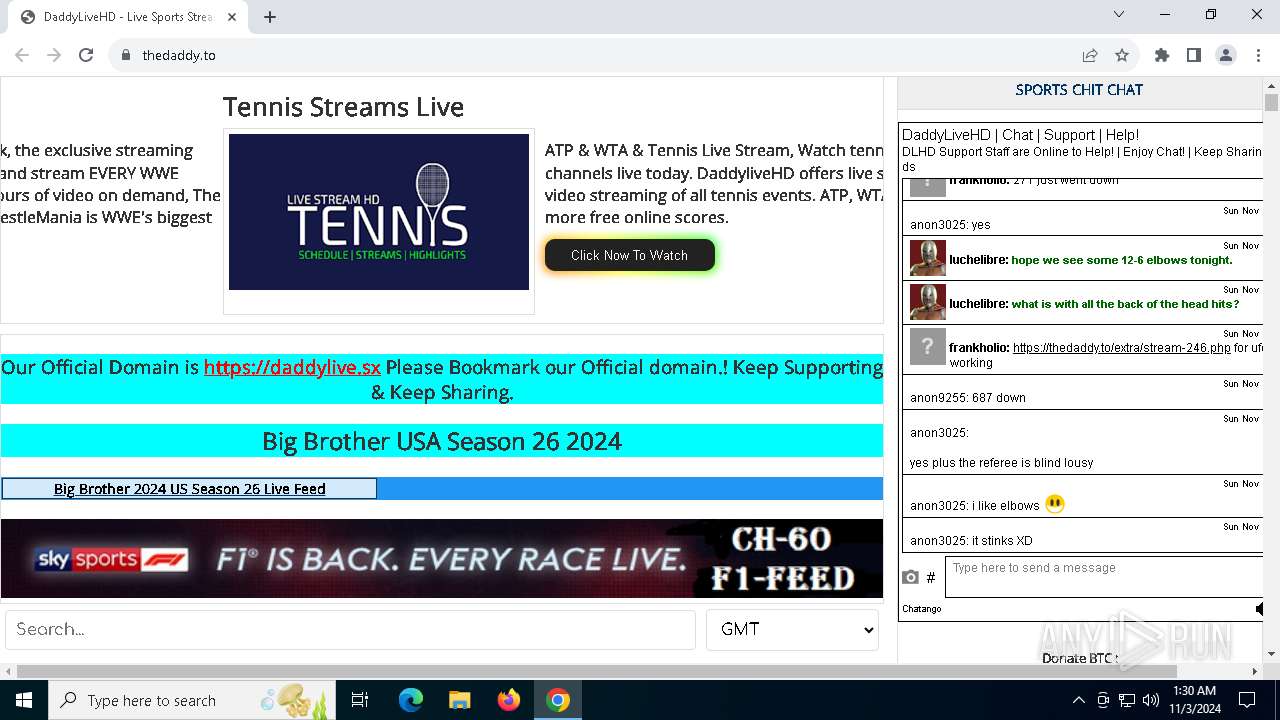Click luchelibre avatar beside back of head message

point(927,302)
